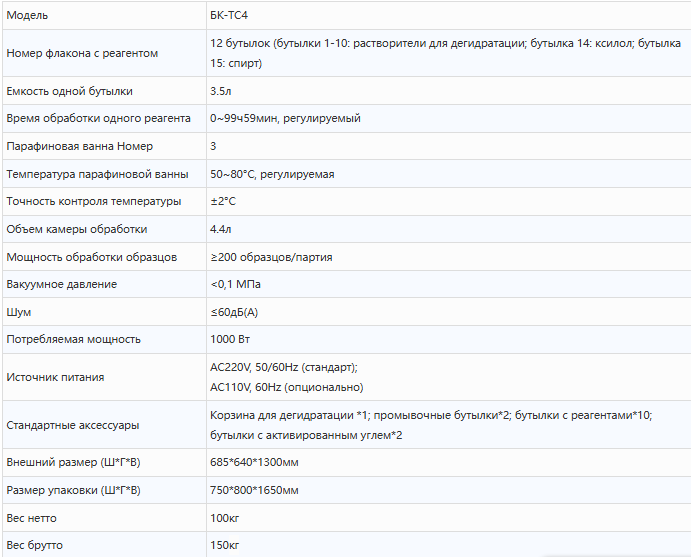Screen dimensions: 691x557
Task: Click the model value БК-ТС4
Action: [229, 15]
